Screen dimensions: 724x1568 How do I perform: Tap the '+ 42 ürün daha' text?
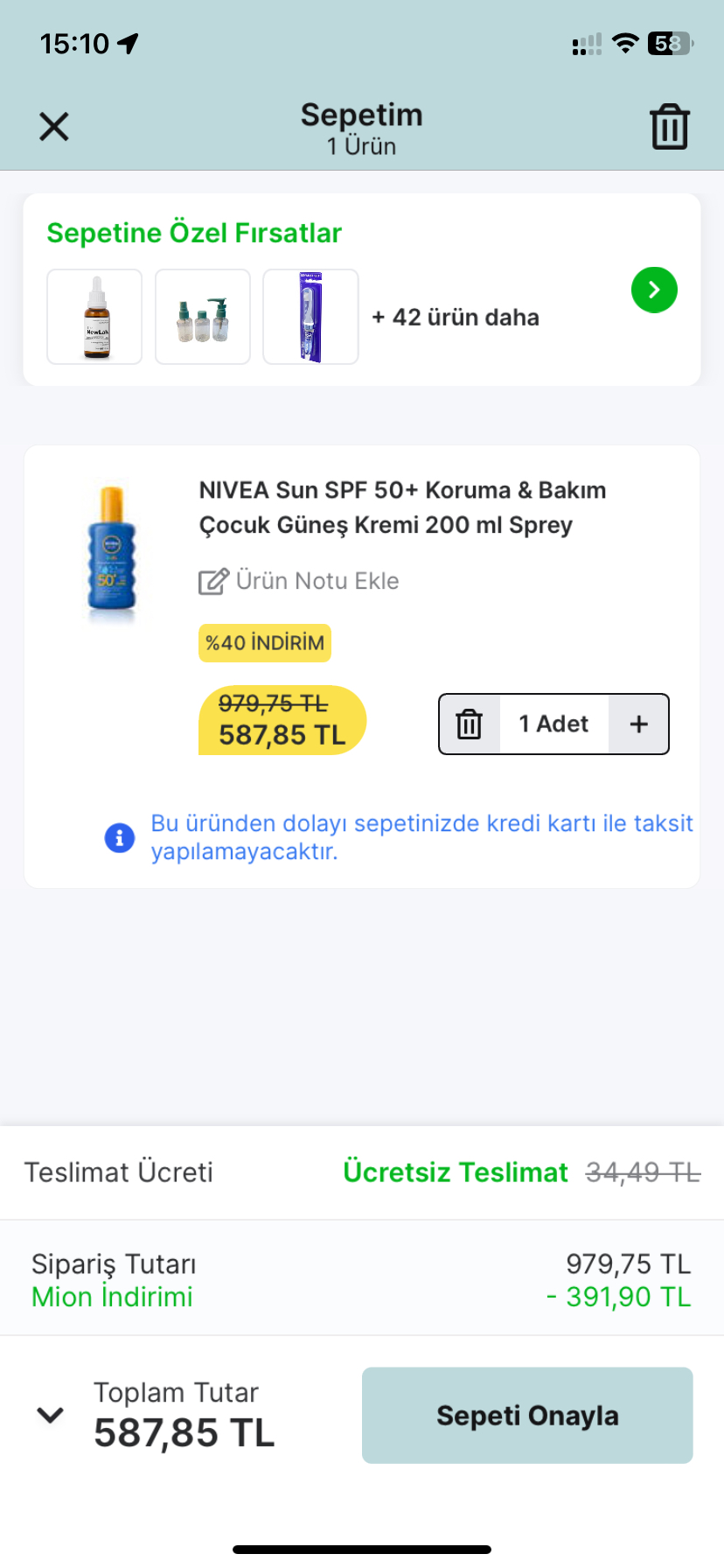455,317
